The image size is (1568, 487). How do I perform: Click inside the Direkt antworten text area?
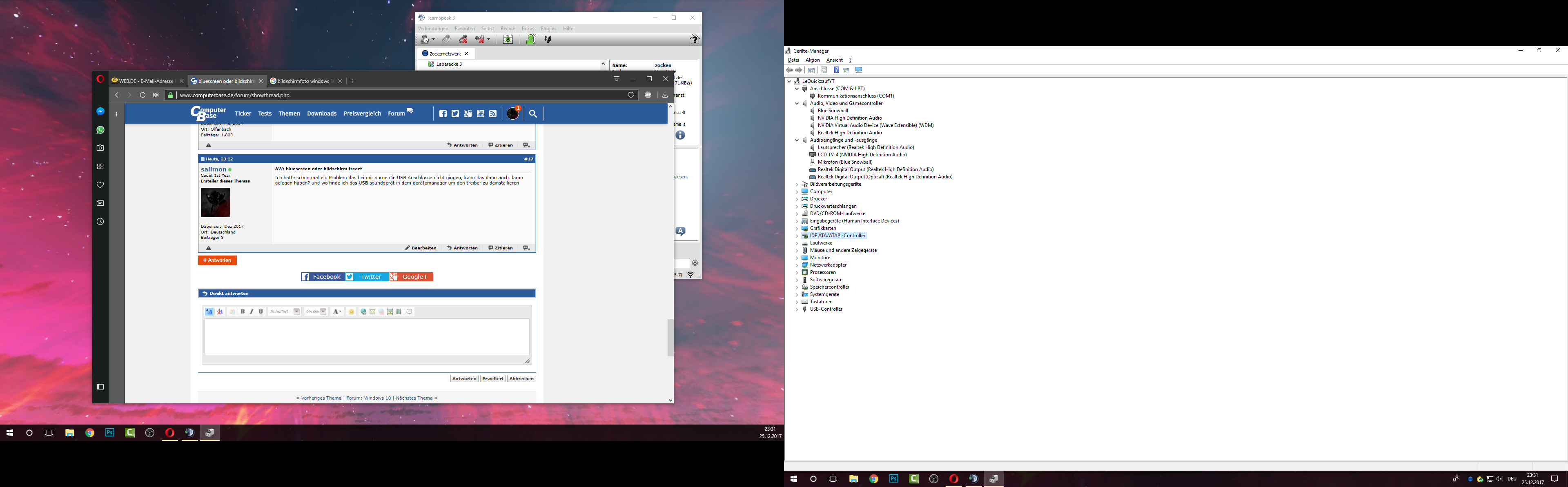point(366,337)
